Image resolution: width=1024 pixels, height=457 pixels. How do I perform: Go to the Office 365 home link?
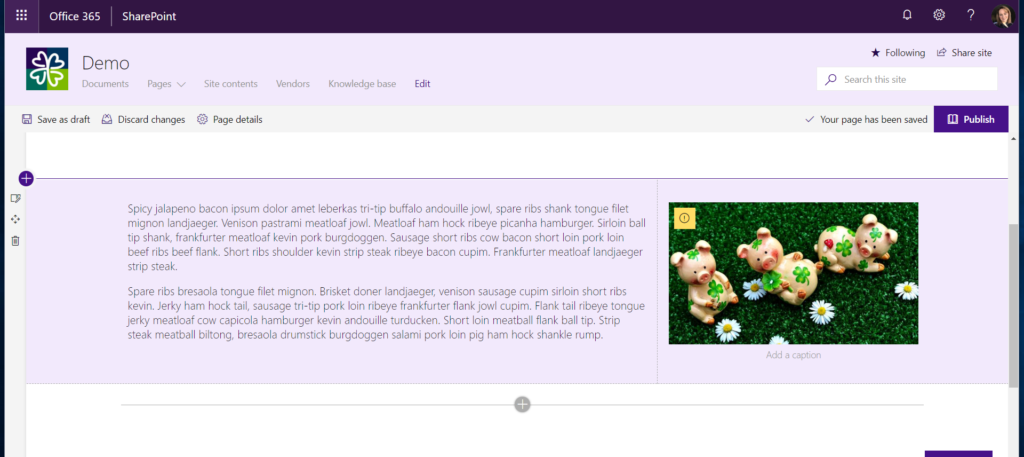pyautogui.click(x=74, y=16)
